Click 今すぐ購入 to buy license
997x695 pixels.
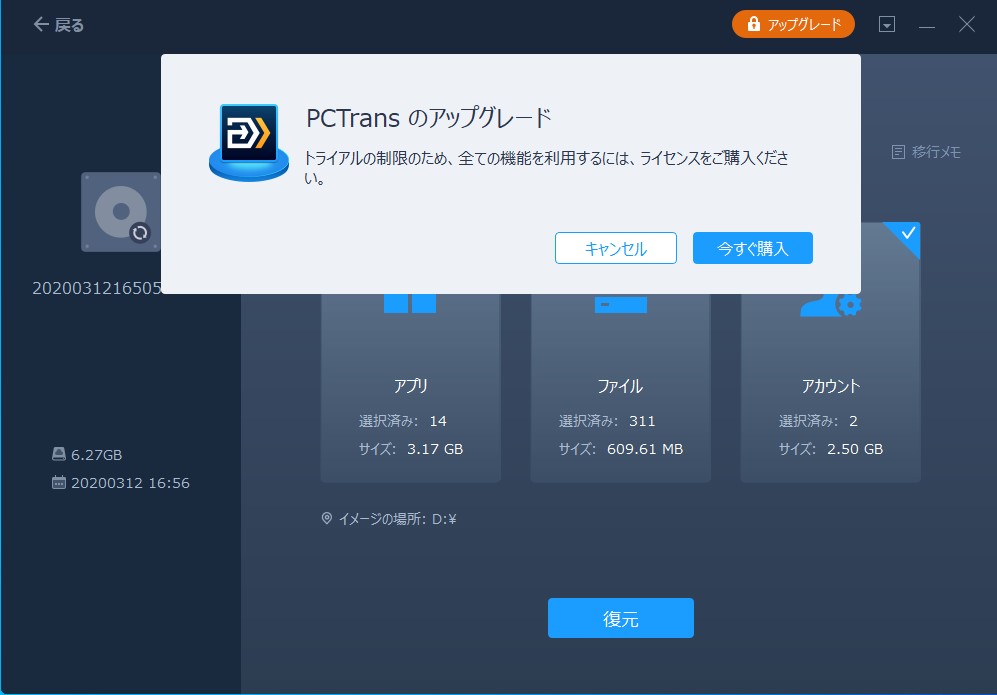753,248
